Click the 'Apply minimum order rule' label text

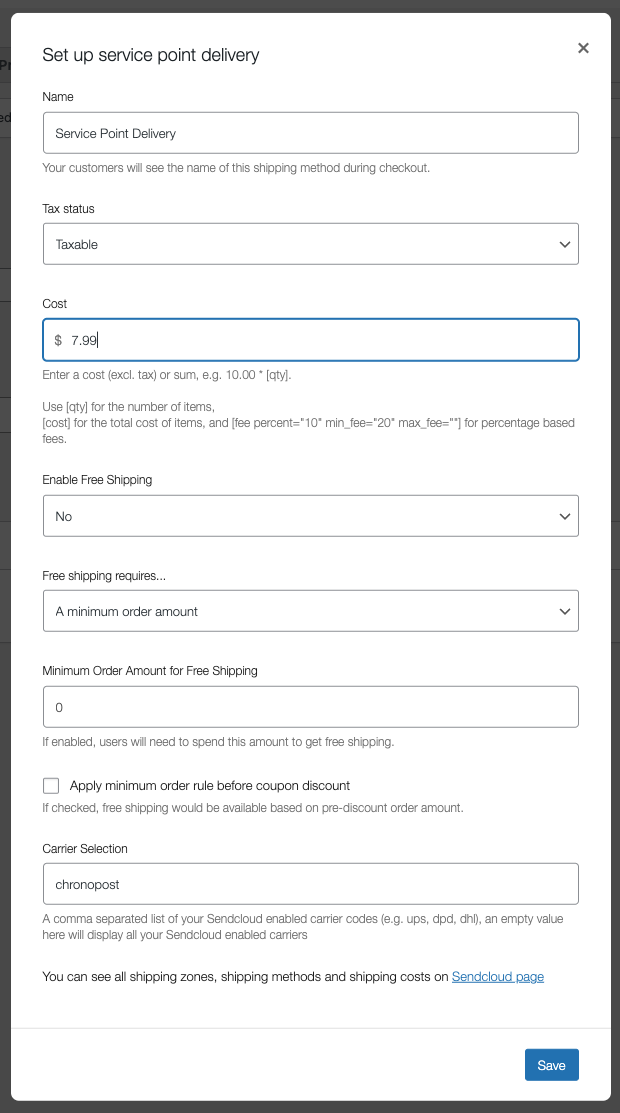pos(210,785)
